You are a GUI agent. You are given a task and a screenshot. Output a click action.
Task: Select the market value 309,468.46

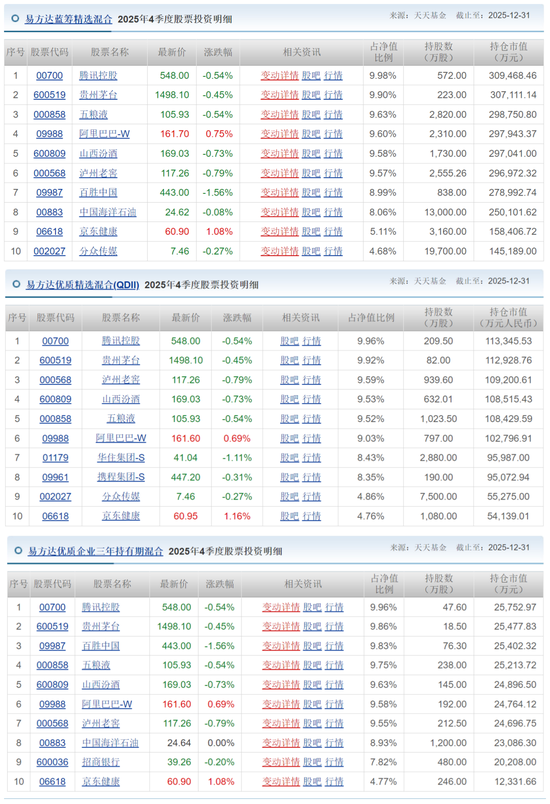click(x=513, y=75)
